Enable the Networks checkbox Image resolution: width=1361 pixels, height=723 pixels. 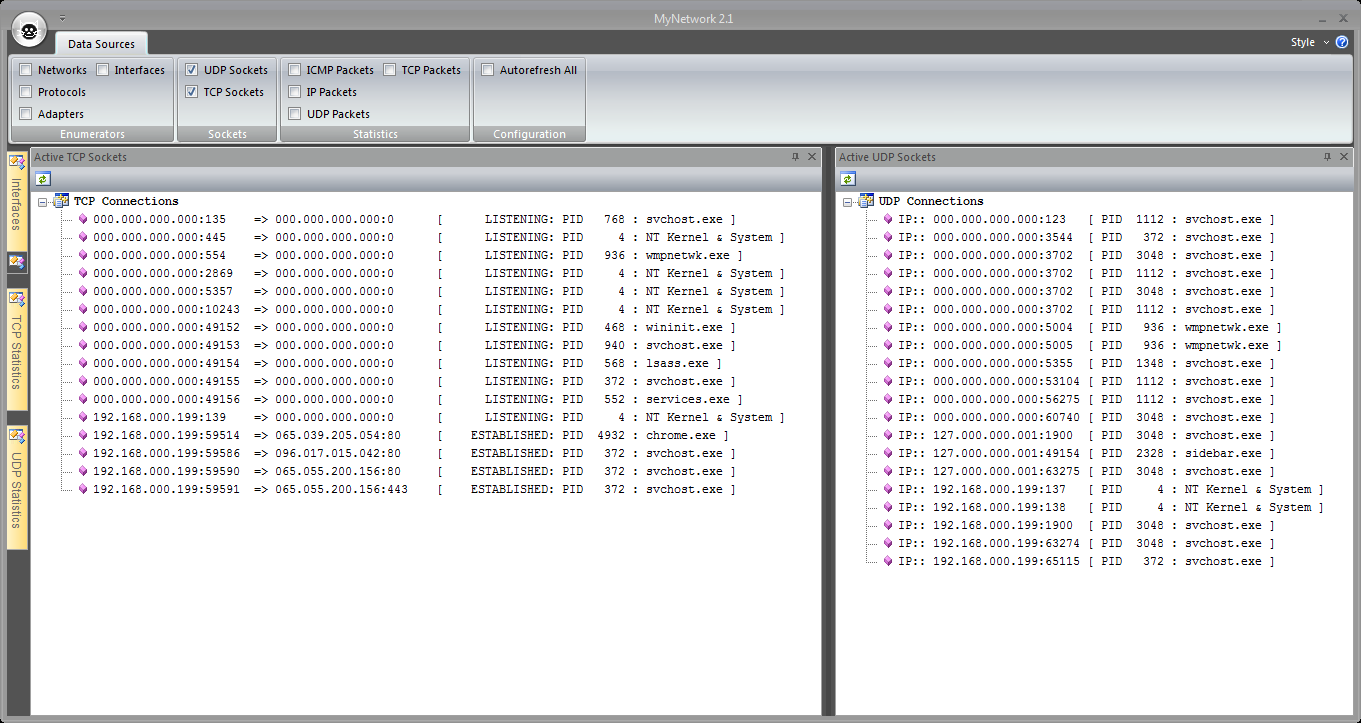point(26,70)
